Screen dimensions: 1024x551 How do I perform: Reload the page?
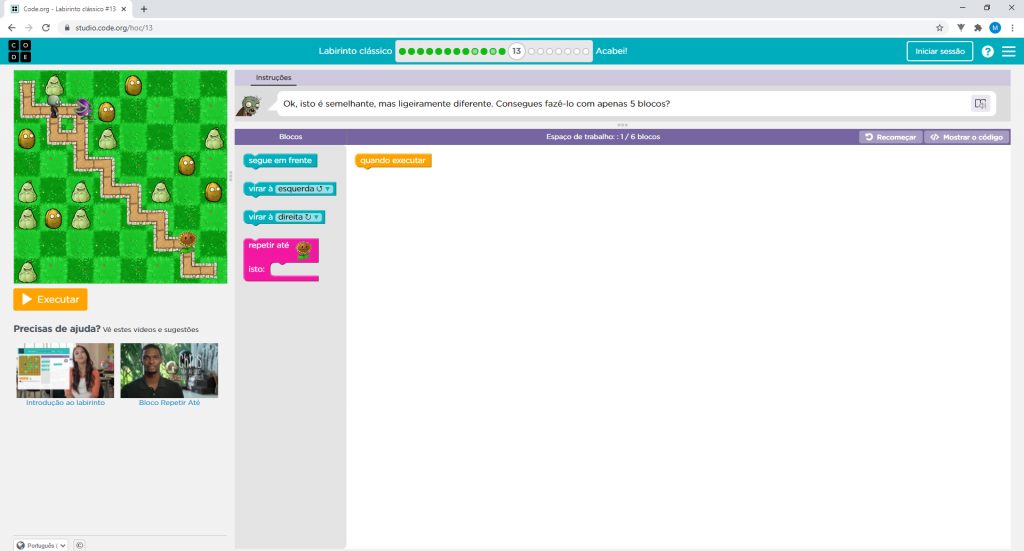click(46, 27)
